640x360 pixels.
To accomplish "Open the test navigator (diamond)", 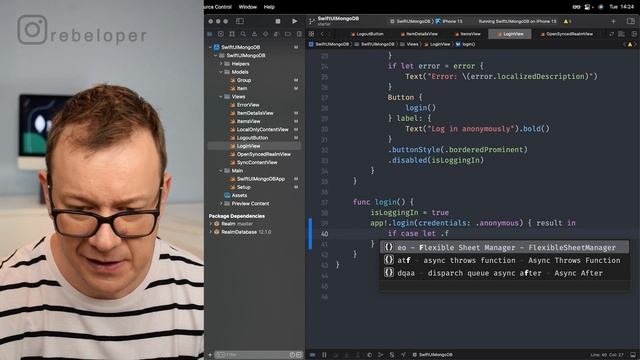I will 266,34.
